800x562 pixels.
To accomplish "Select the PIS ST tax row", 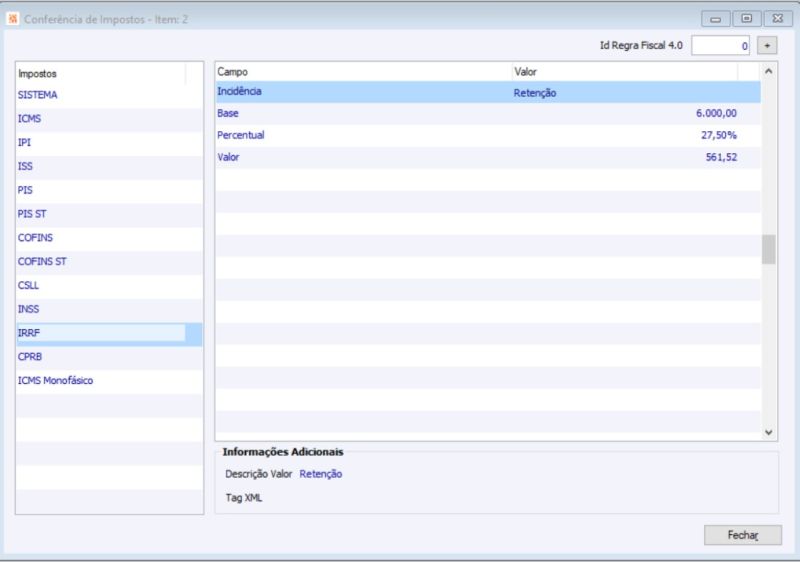I will (x=109, y=214).
